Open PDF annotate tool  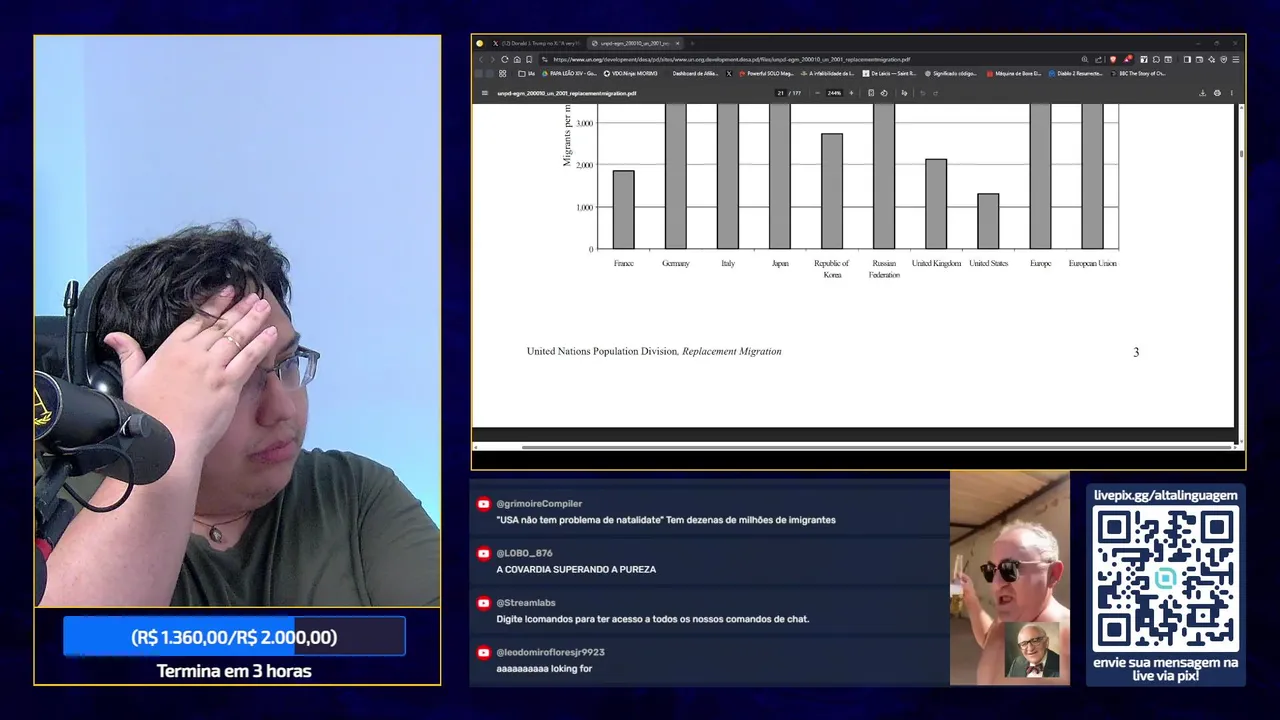904,93
